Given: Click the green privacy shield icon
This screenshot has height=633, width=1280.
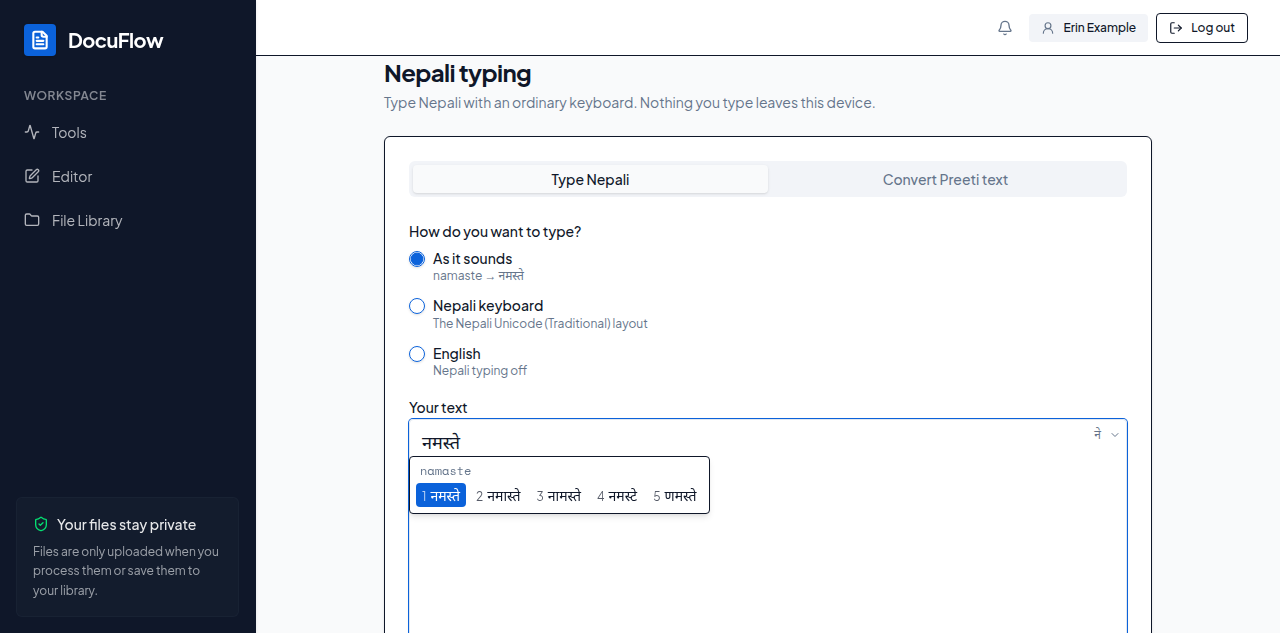Looking at the screenshot, I should pyautogui.click(x=41, y=524).
